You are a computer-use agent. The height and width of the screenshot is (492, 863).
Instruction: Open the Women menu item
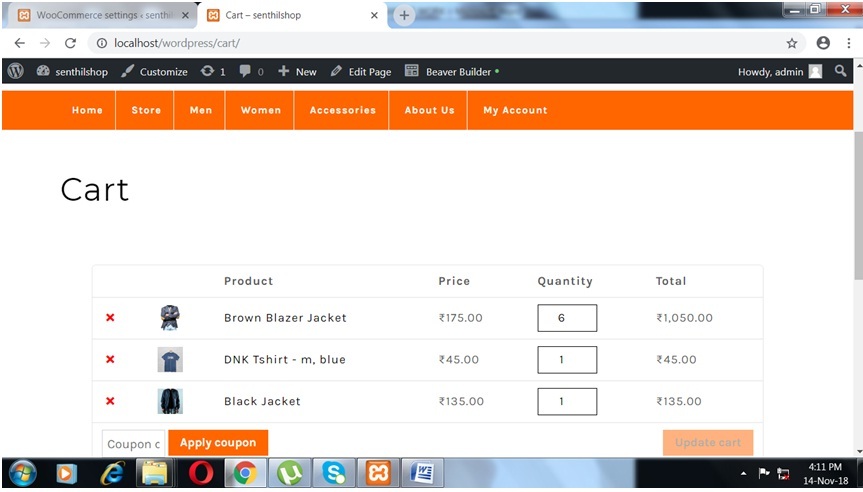(x=260, y=110)
